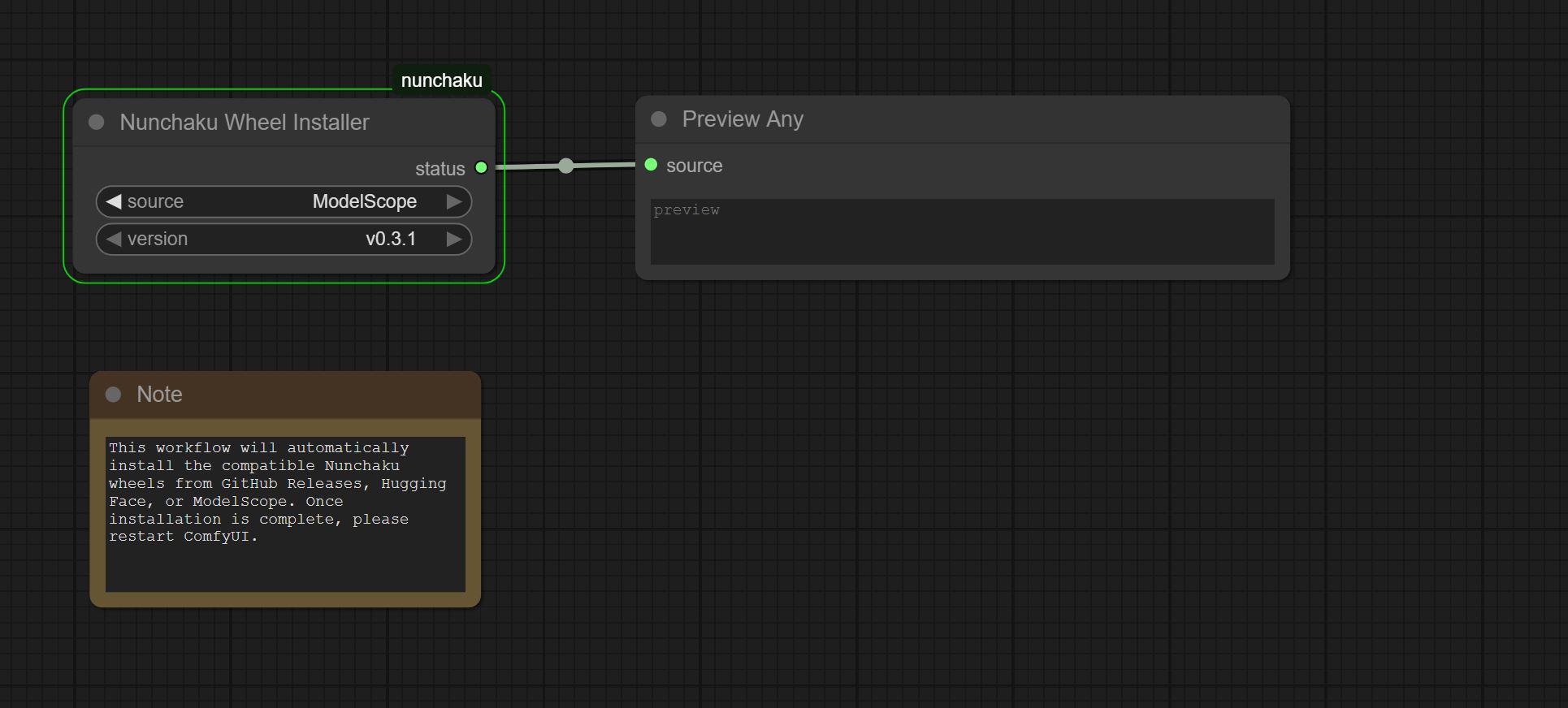
Task: Click the Nunchaku Wheel Installer title
Action: tap(245, 123)
